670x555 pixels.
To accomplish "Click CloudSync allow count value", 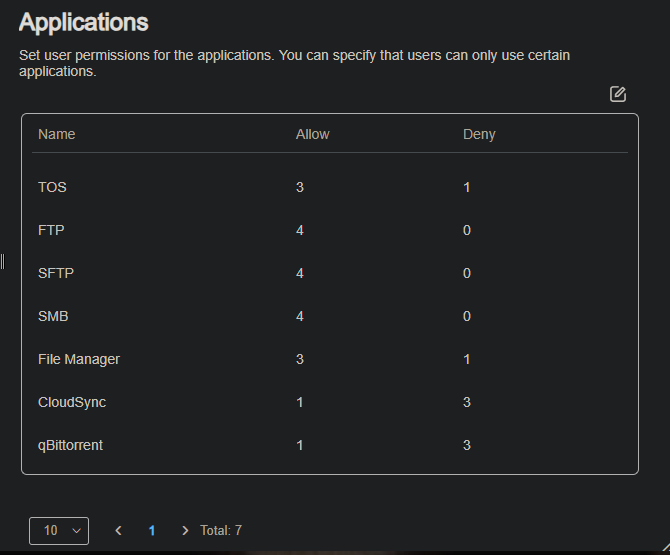I will (x=300, y=402).
